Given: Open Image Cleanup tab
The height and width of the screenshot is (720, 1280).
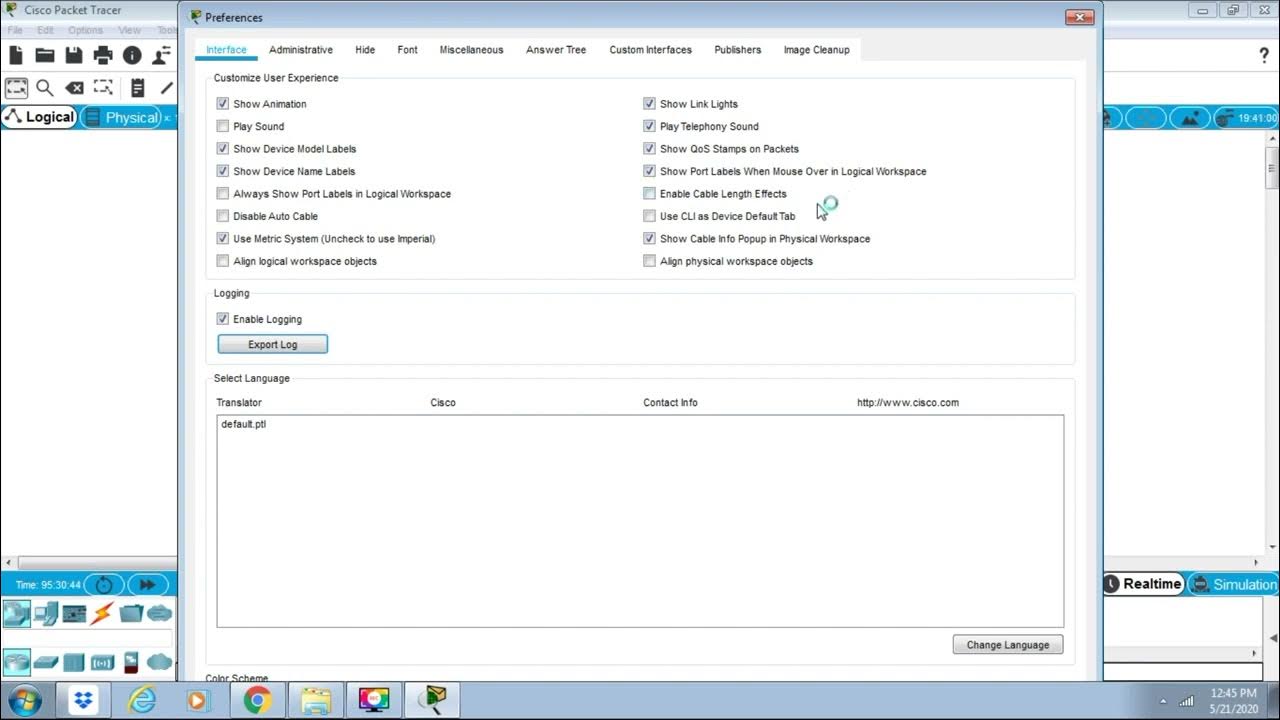Looking at the screenshot, I should pyautogui.click(x=816, y=50).
